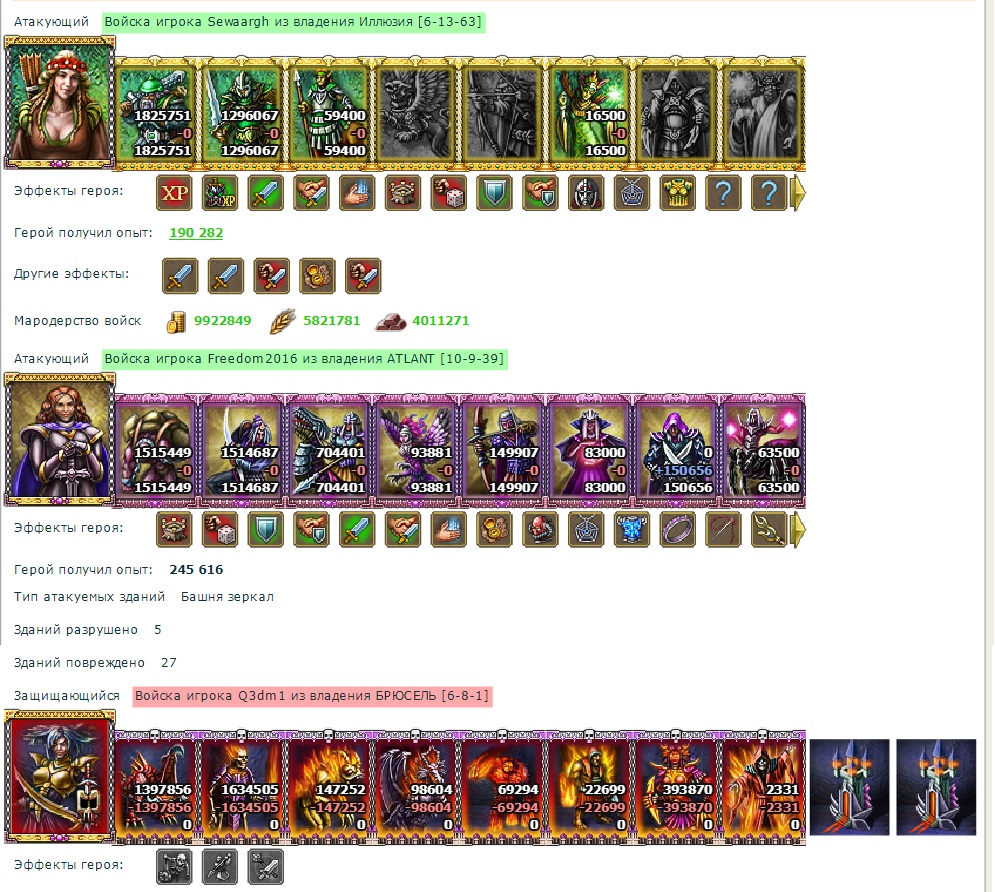Select the first mirror tower building thumbnail

click(849, 787)
